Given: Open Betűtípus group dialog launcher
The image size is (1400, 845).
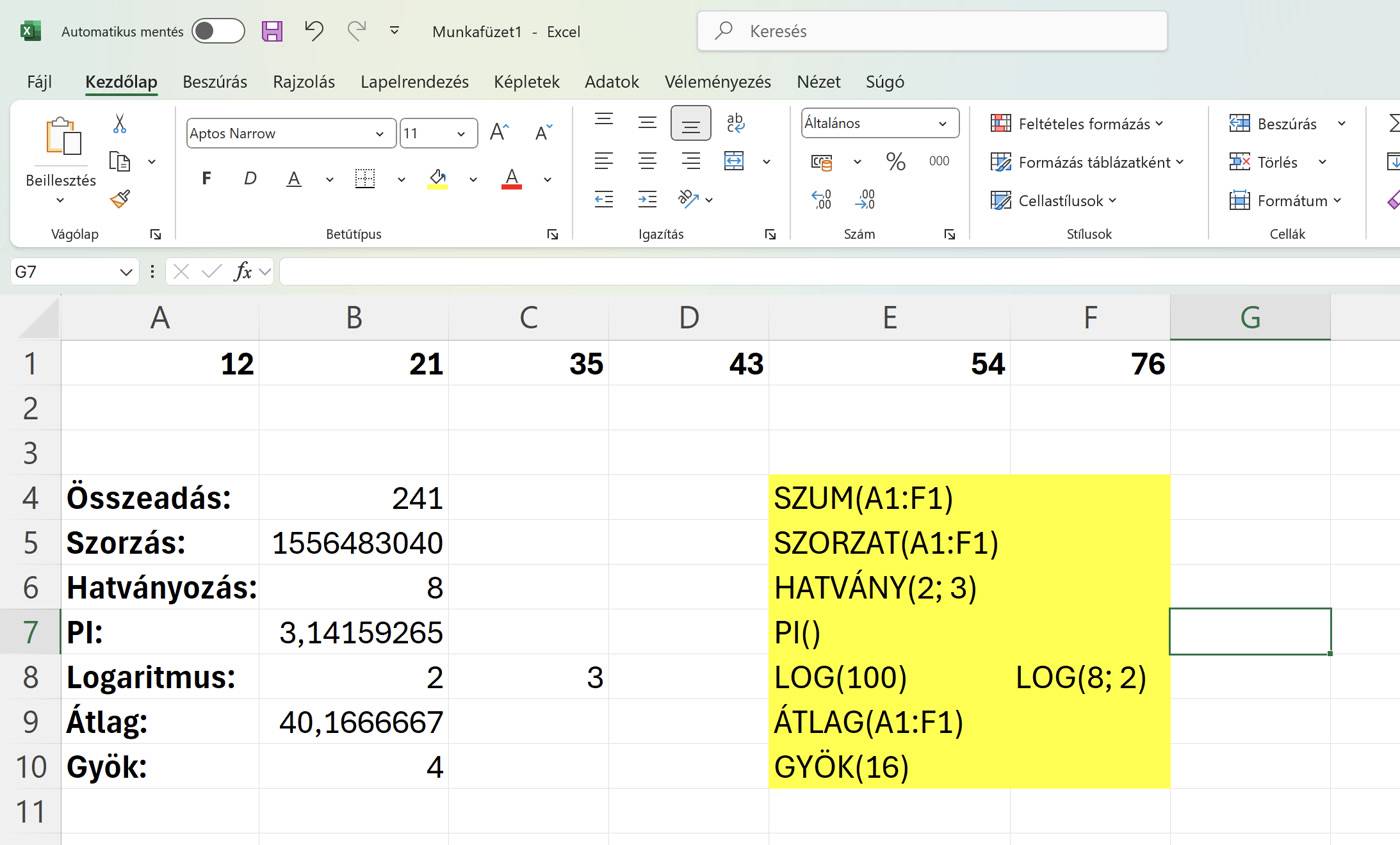Looking at the screenshot, I should tap(552, 234).
